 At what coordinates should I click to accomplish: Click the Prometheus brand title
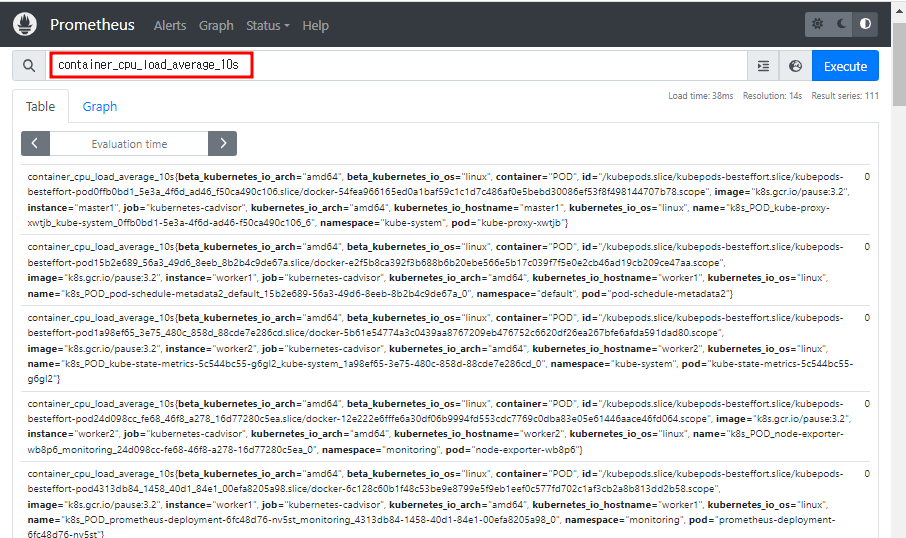(x=92, y=25)
